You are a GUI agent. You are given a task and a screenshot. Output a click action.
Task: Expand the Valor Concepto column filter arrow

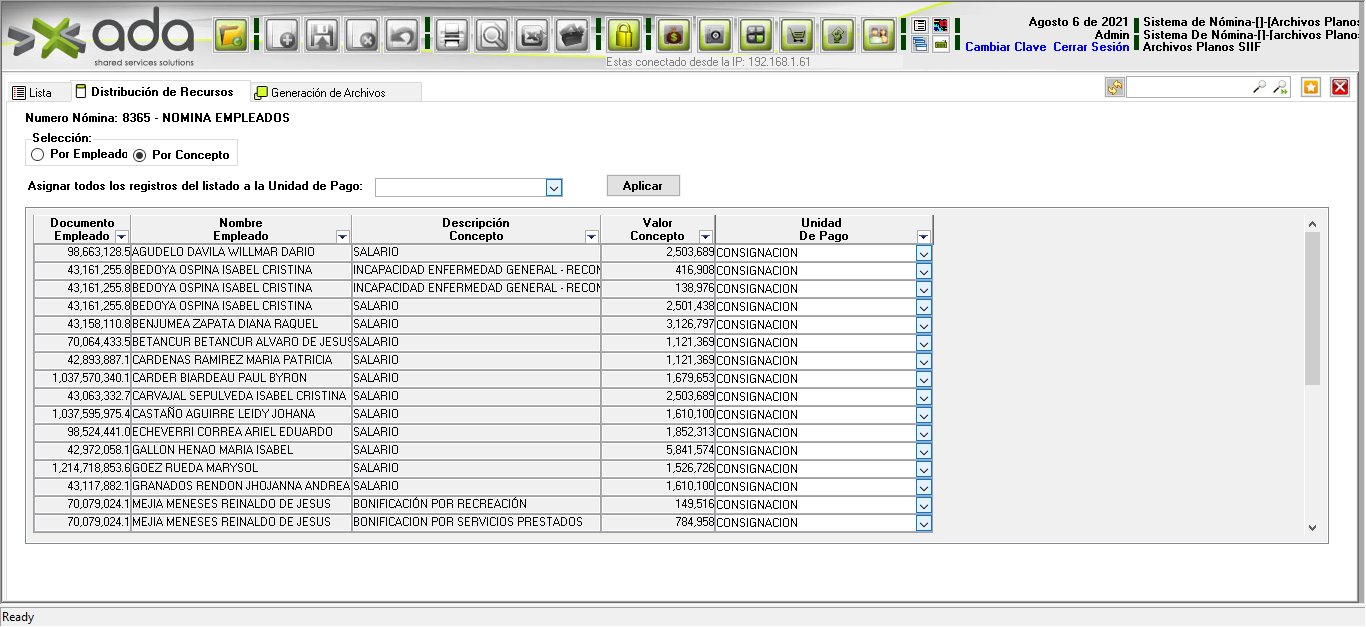[x=705, y=237]
